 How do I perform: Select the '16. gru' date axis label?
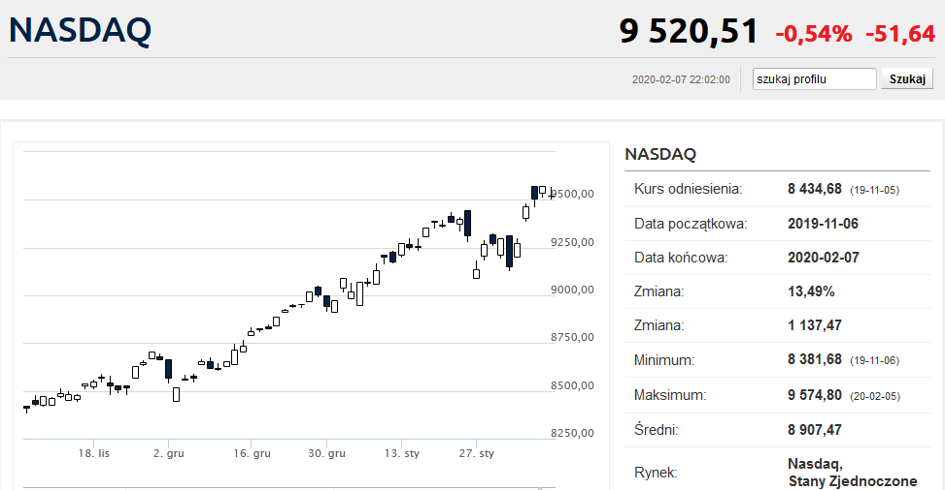[x=252, y=453]
